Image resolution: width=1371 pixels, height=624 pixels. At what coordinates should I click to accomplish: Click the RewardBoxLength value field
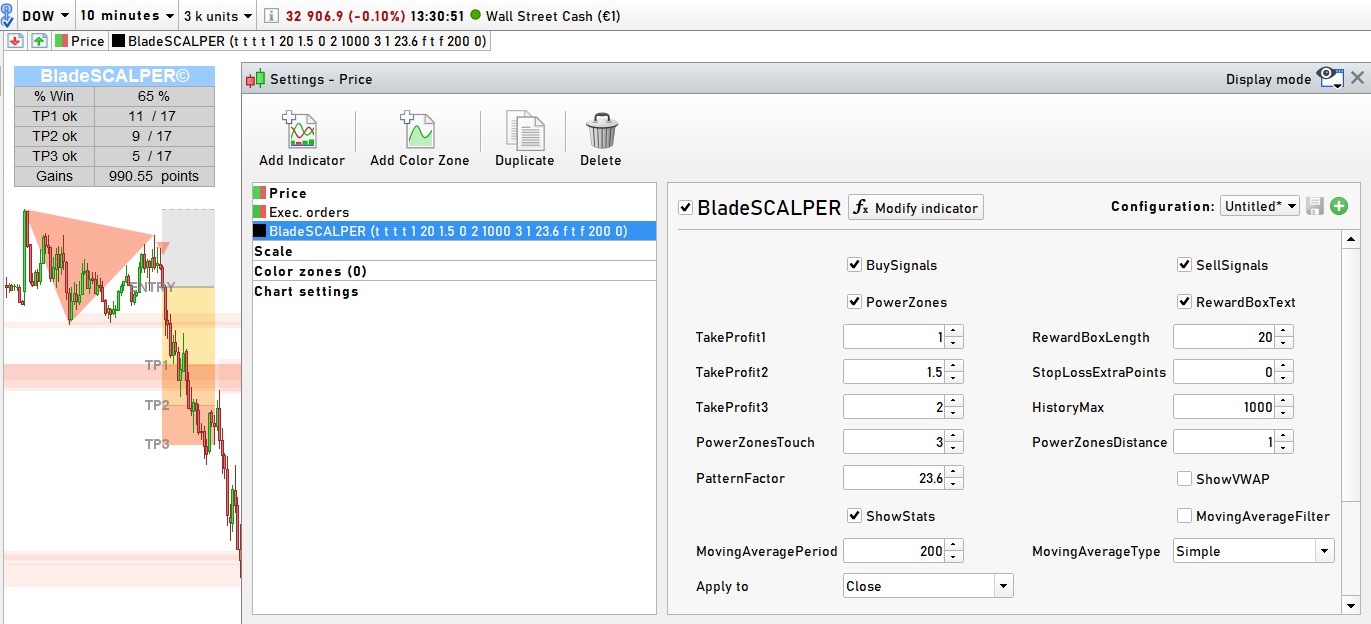coord(1224,337)
